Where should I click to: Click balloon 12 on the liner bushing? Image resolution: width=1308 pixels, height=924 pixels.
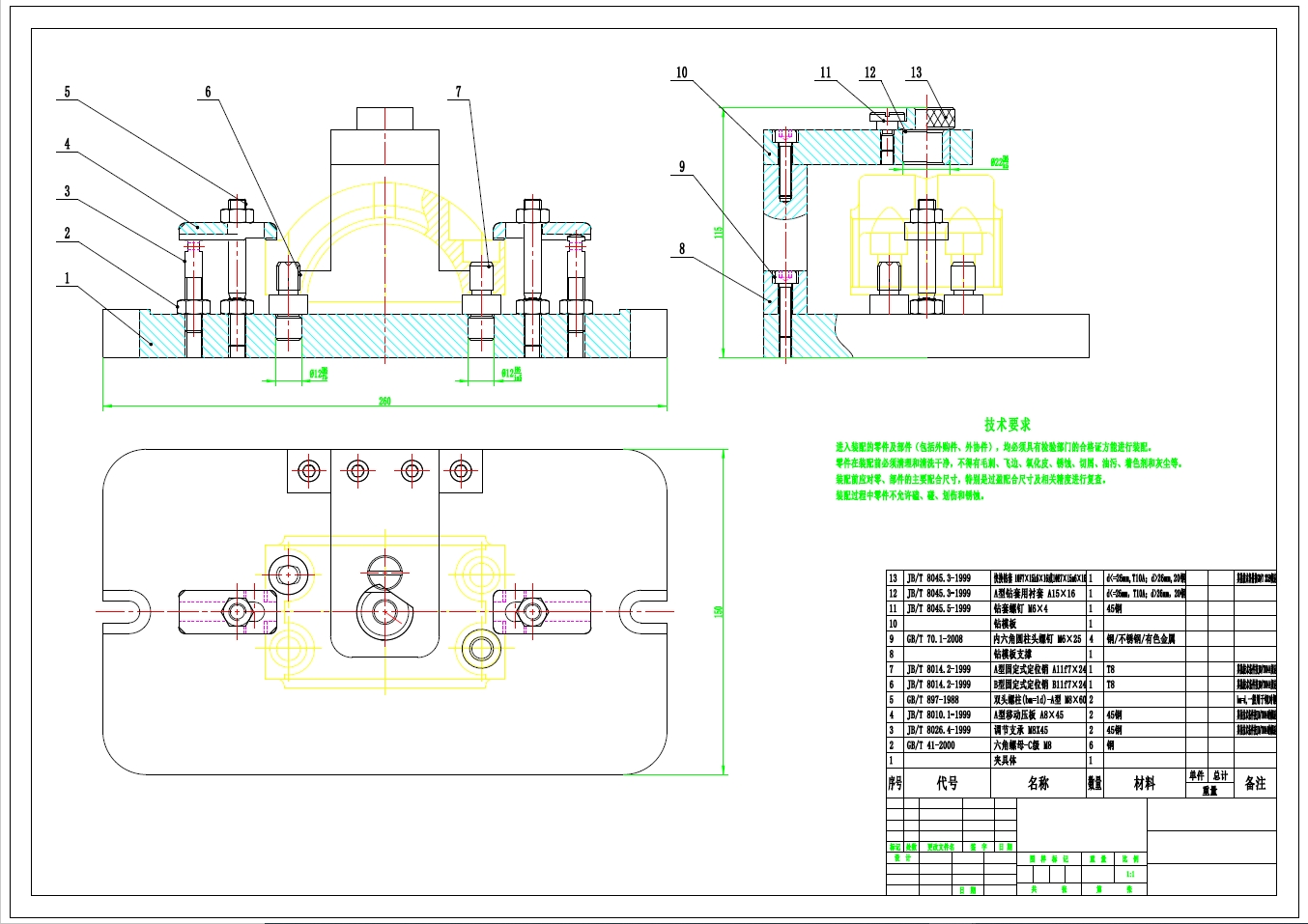[x=869, y=70]
